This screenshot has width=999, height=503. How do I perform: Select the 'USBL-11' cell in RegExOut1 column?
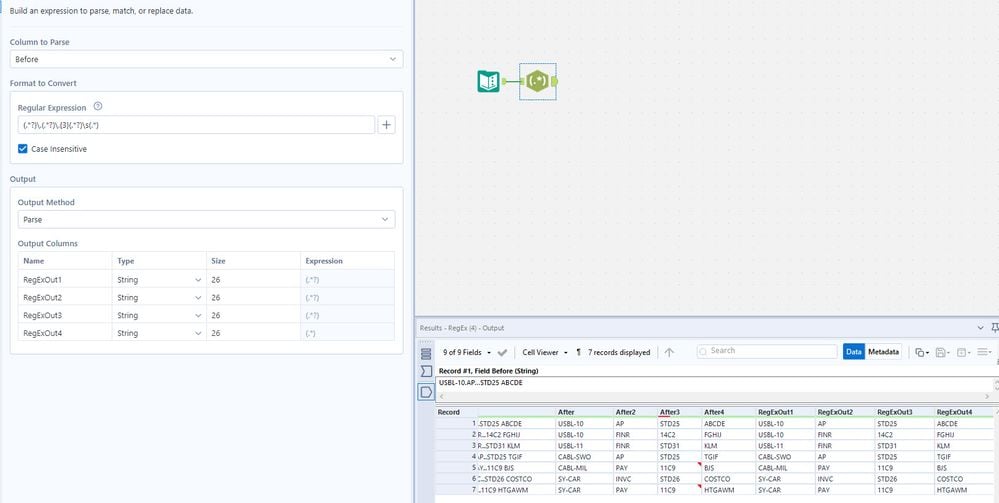coord(786,446)
